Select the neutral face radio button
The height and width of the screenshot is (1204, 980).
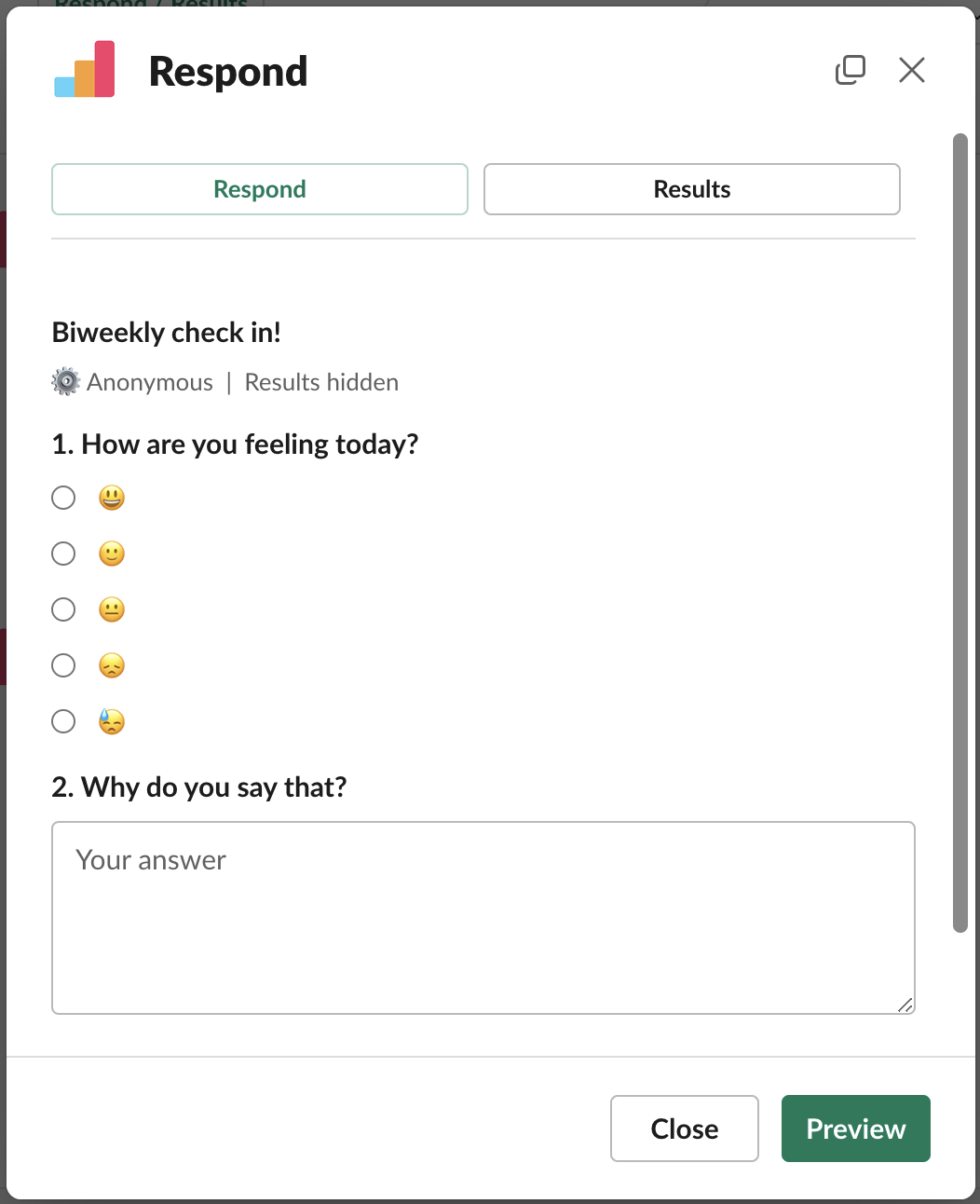coord(63,609)
